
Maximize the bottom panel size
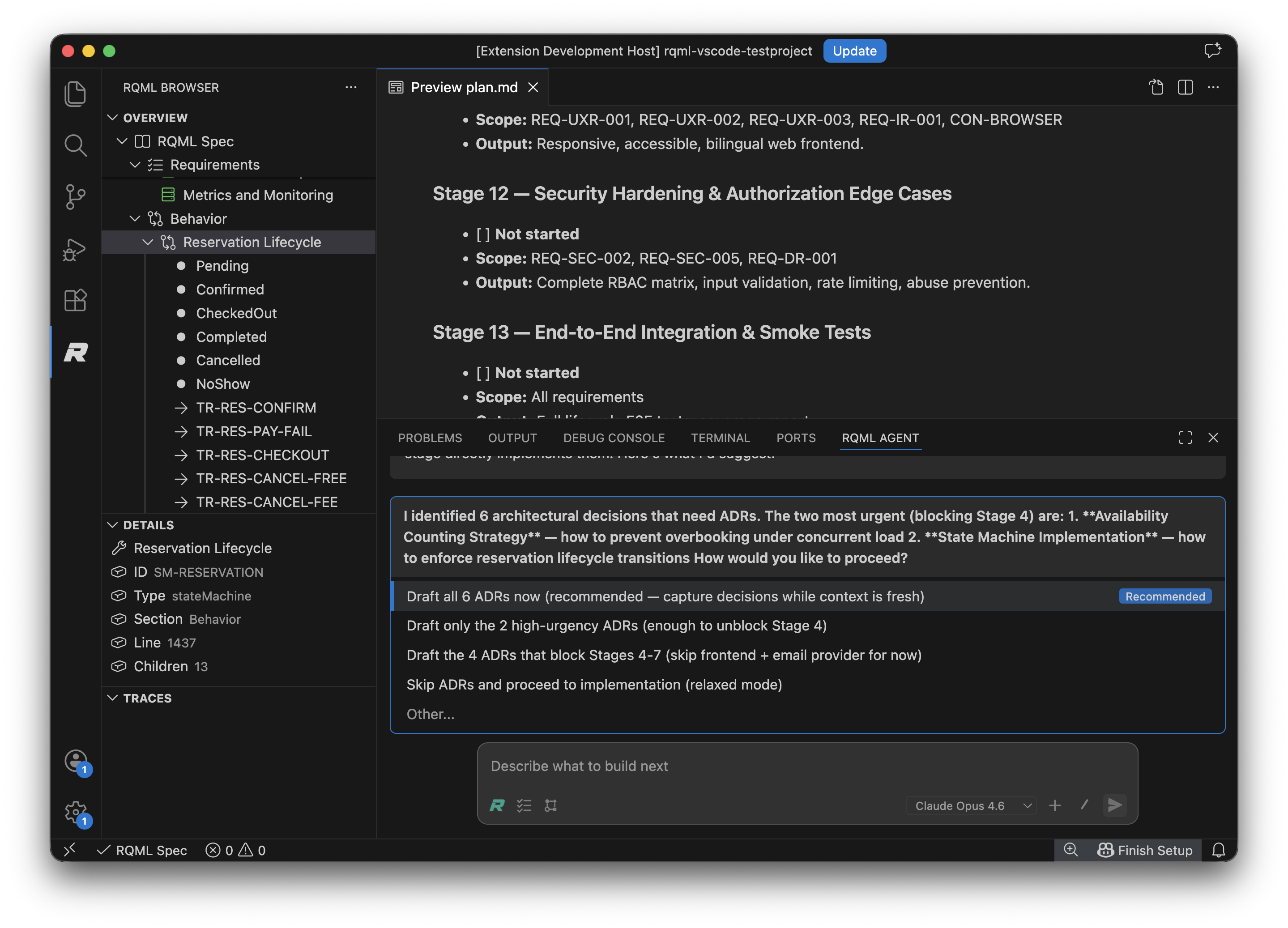coord(1185,438)
